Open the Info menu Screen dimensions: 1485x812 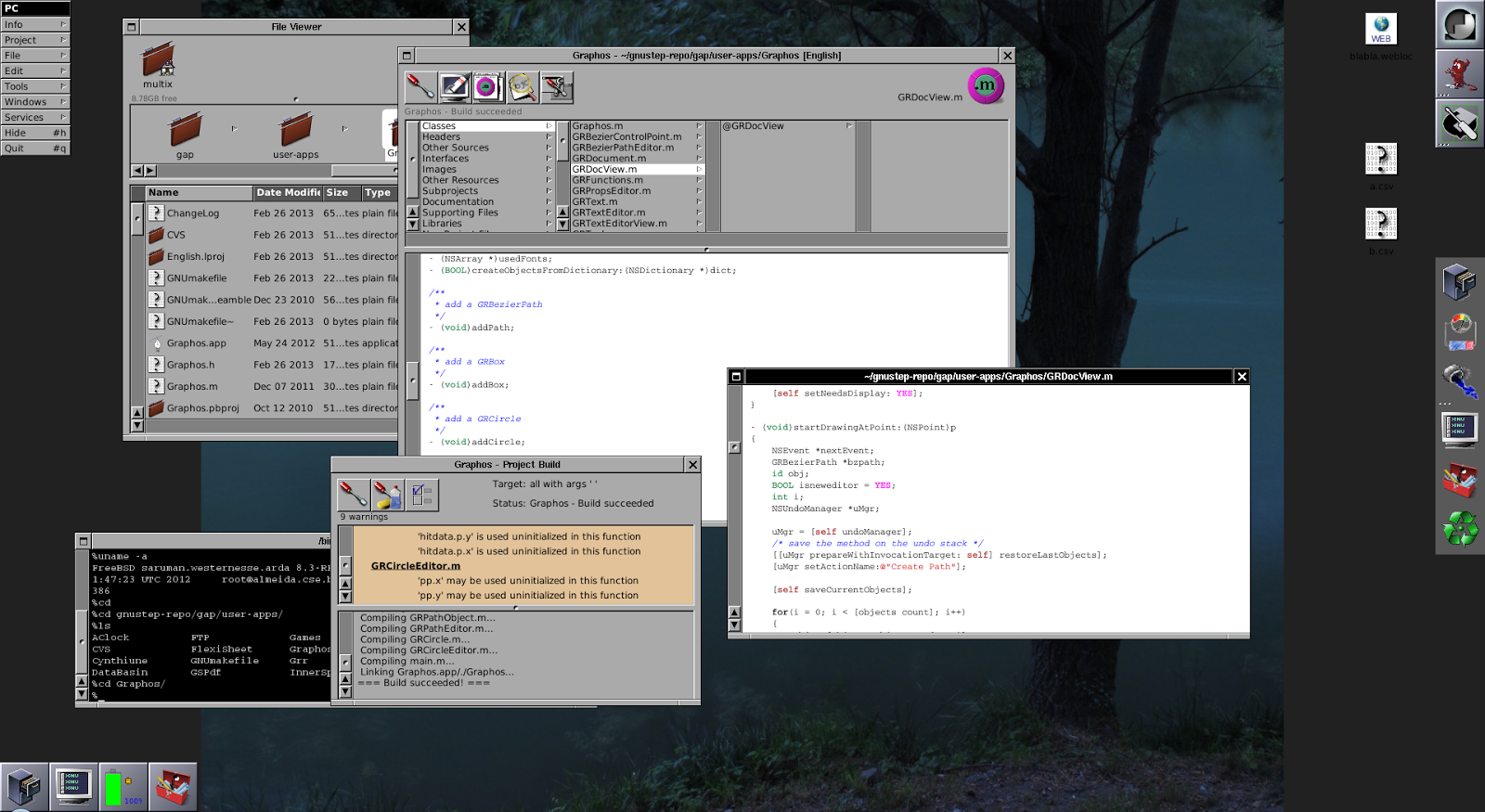tap(35, 24)
